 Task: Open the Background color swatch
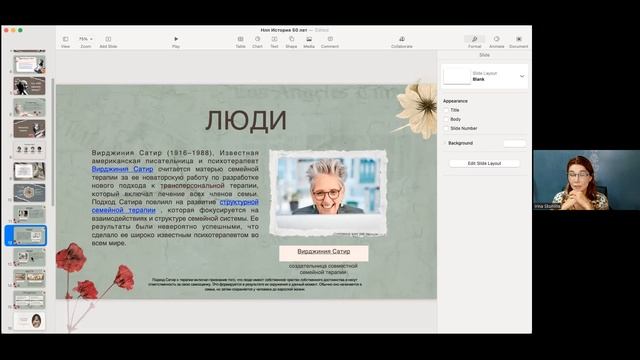point(514,143)
